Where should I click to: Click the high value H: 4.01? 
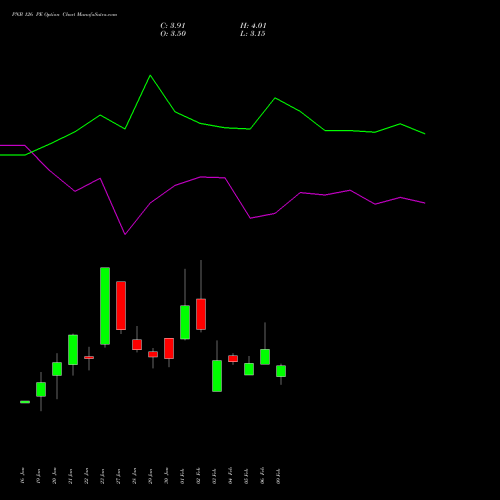[253, 26]
